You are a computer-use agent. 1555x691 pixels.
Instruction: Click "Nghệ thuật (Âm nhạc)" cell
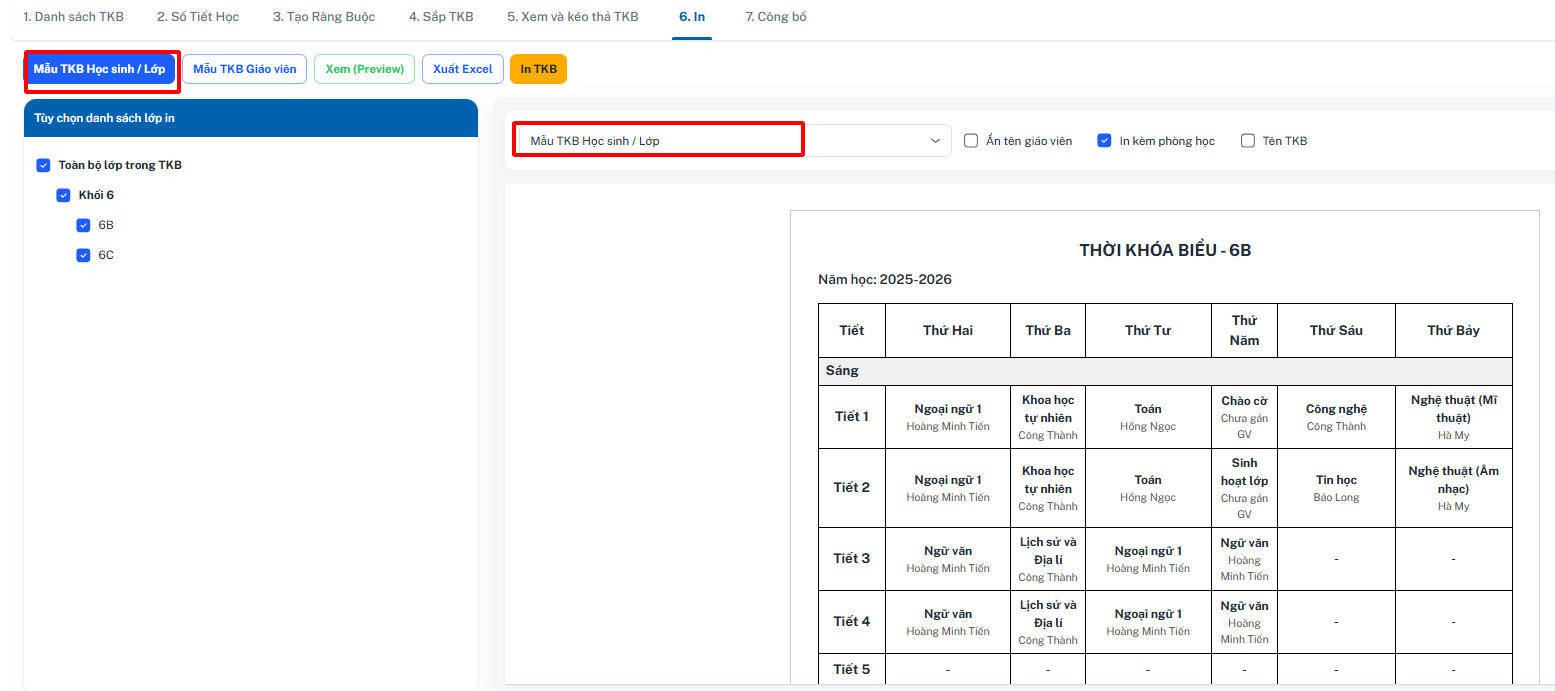point(1453,488)
